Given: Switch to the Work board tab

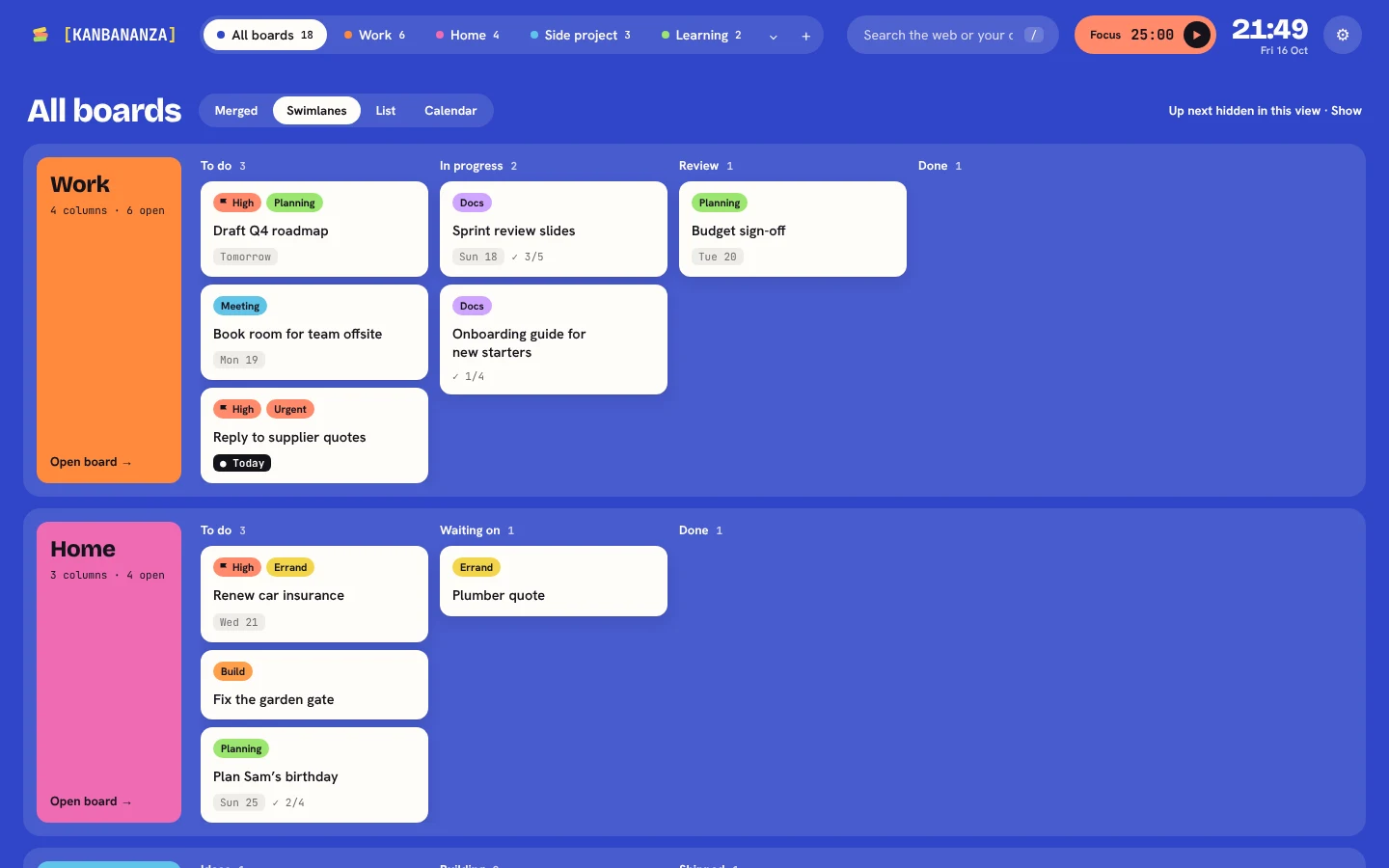Looking at the screenshot, I should coord(374,35).
